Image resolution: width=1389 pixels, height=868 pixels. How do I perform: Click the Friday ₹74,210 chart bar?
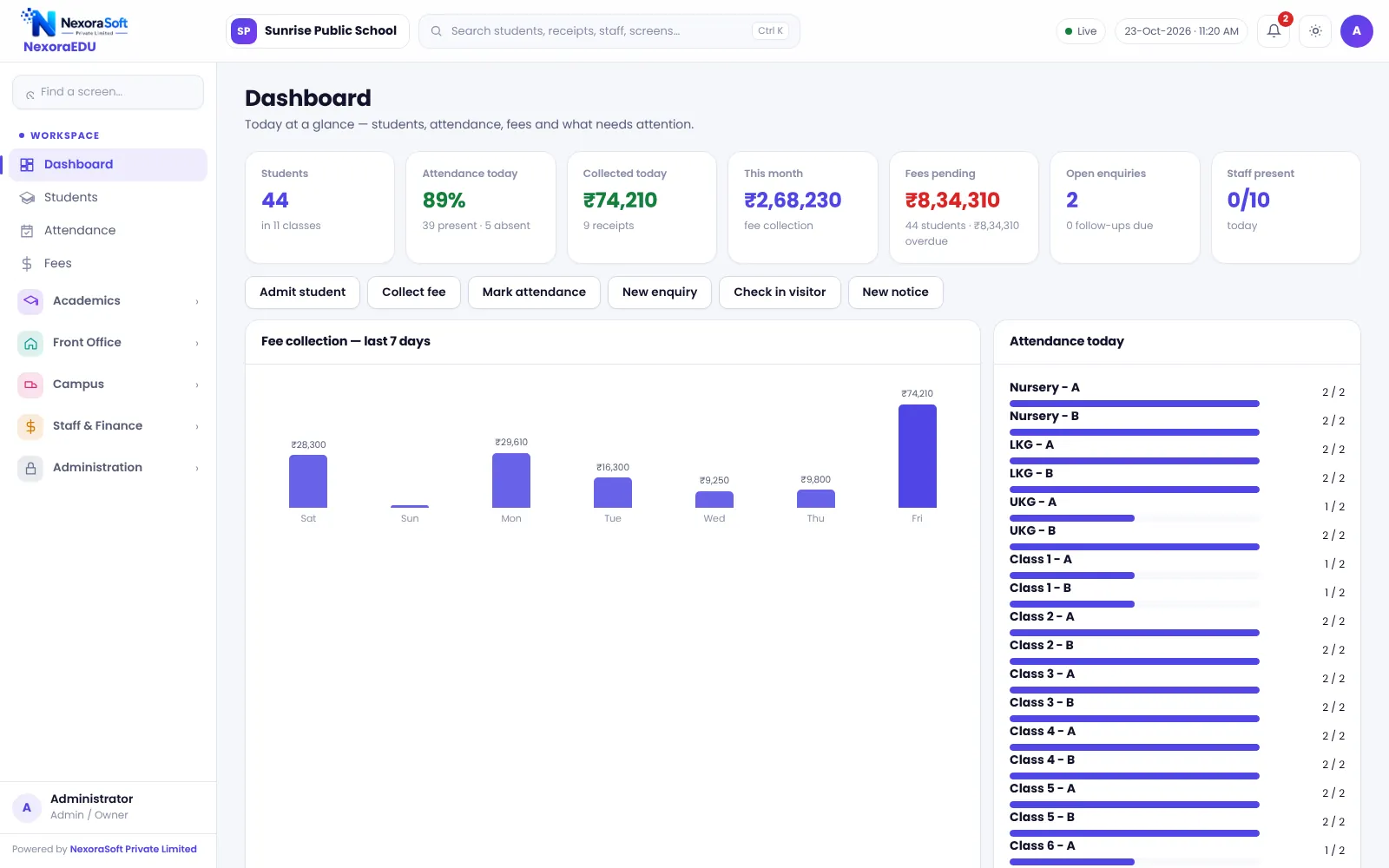point(918,457)
